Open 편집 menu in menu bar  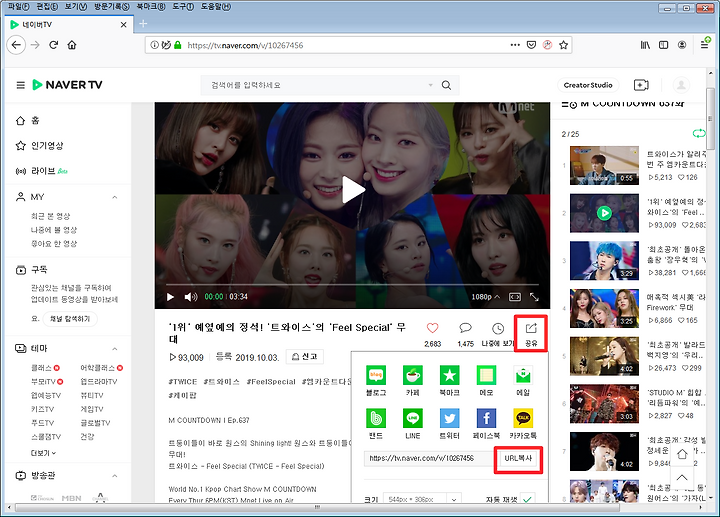pyautogui.click(x=47, y=6)
